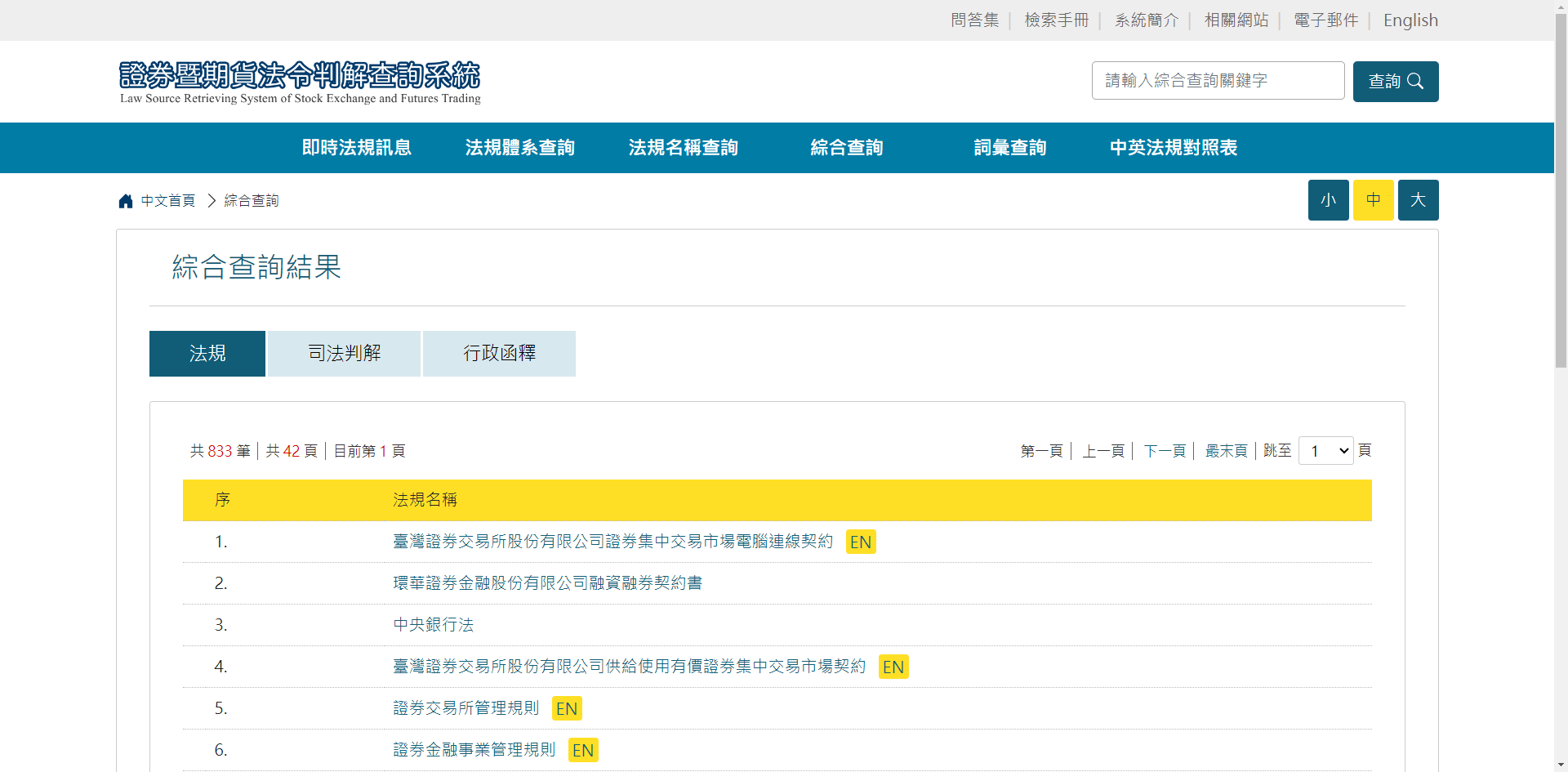
Task: Click the 檢索手冊 link
Action: [x=1057, y=20]
